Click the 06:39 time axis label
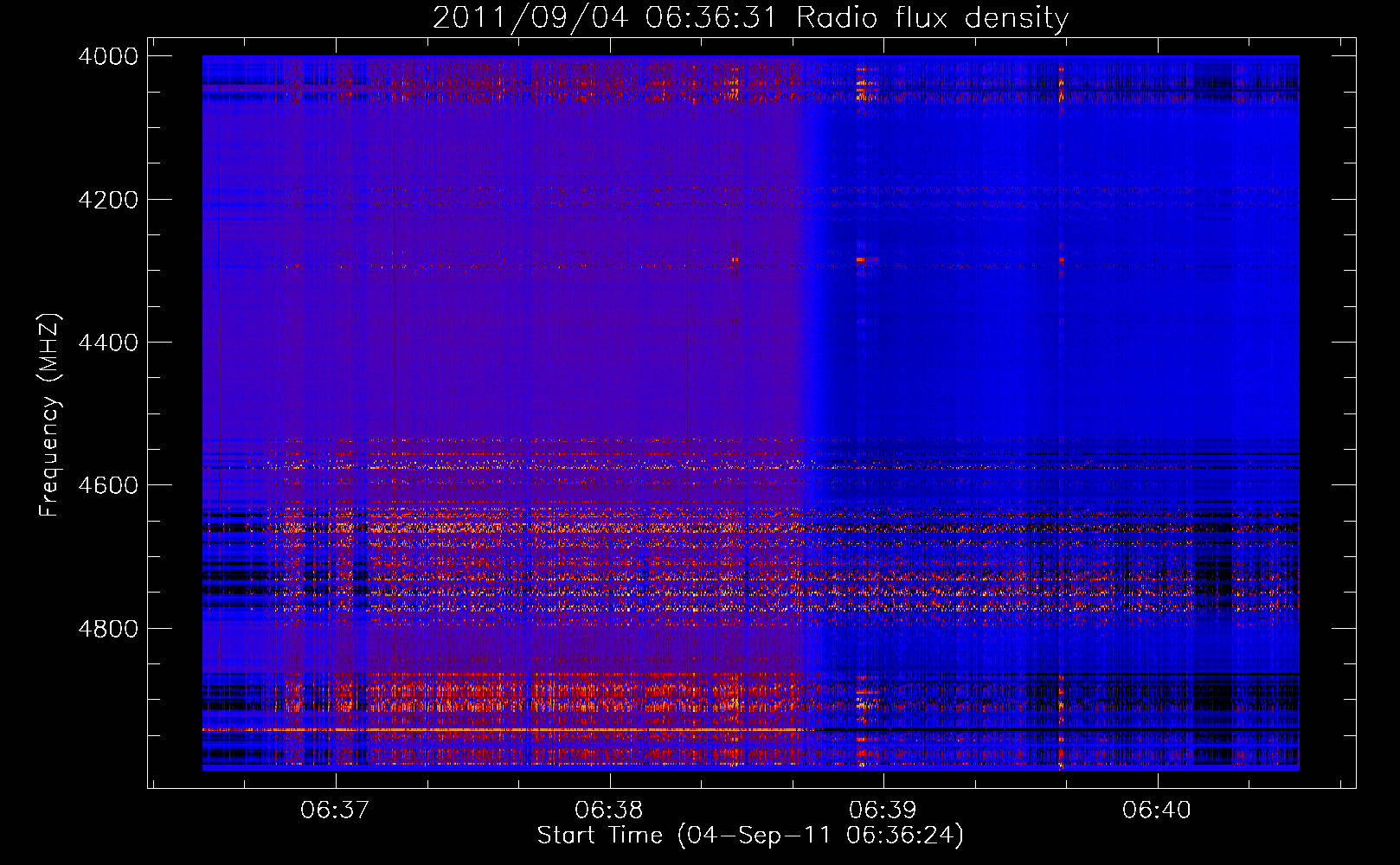The image size is (1400, 865). coord(883,810)
